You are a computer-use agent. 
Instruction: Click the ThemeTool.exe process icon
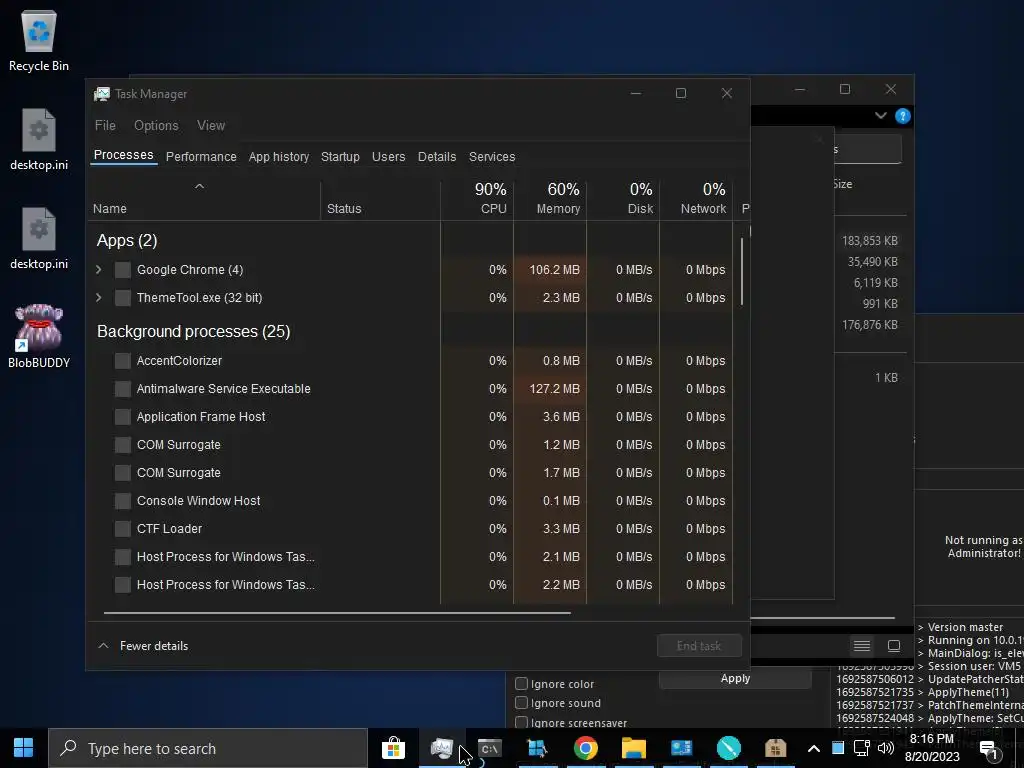coord(123,298)
